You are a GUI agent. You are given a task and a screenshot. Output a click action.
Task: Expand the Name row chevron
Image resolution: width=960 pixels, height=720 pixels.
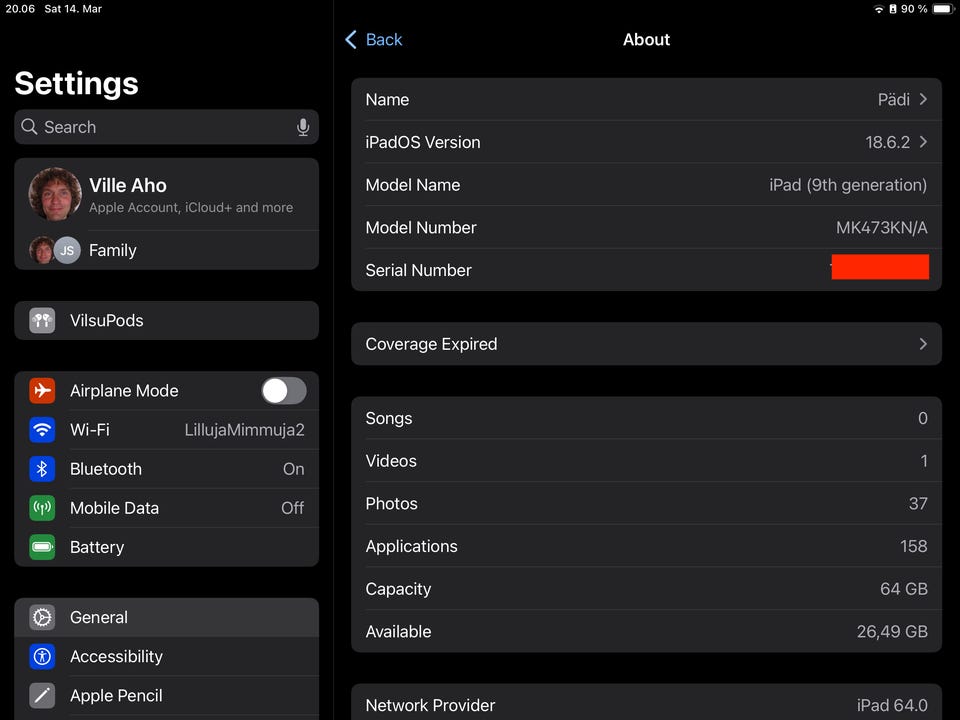point(923,99)
